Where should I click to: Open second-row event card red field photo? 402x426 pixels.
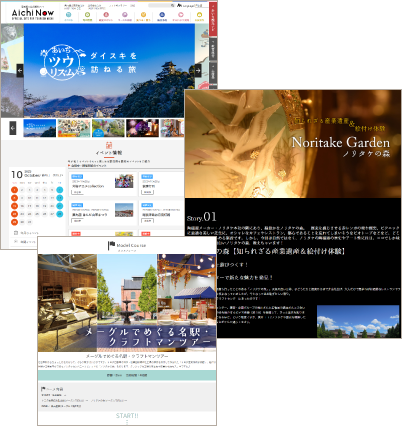124,210
